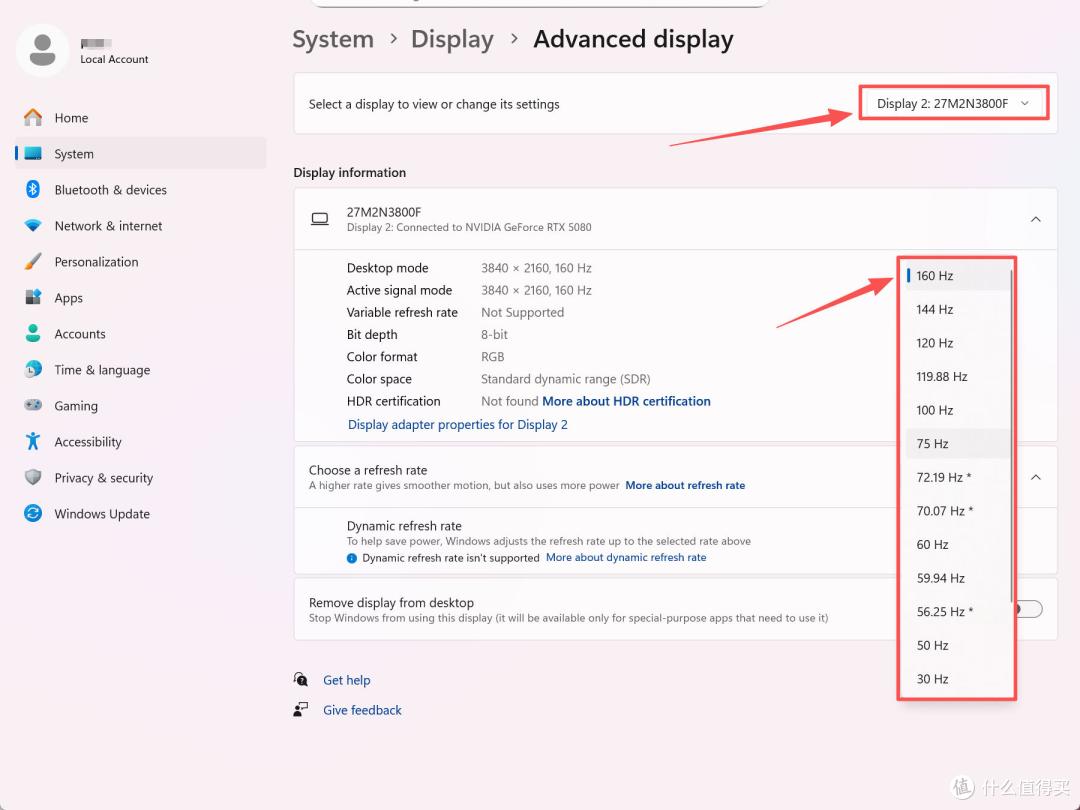Click the Gaming controller icon
The image size is (1080, 810).
pyautogui.click(x=32, y=406)
